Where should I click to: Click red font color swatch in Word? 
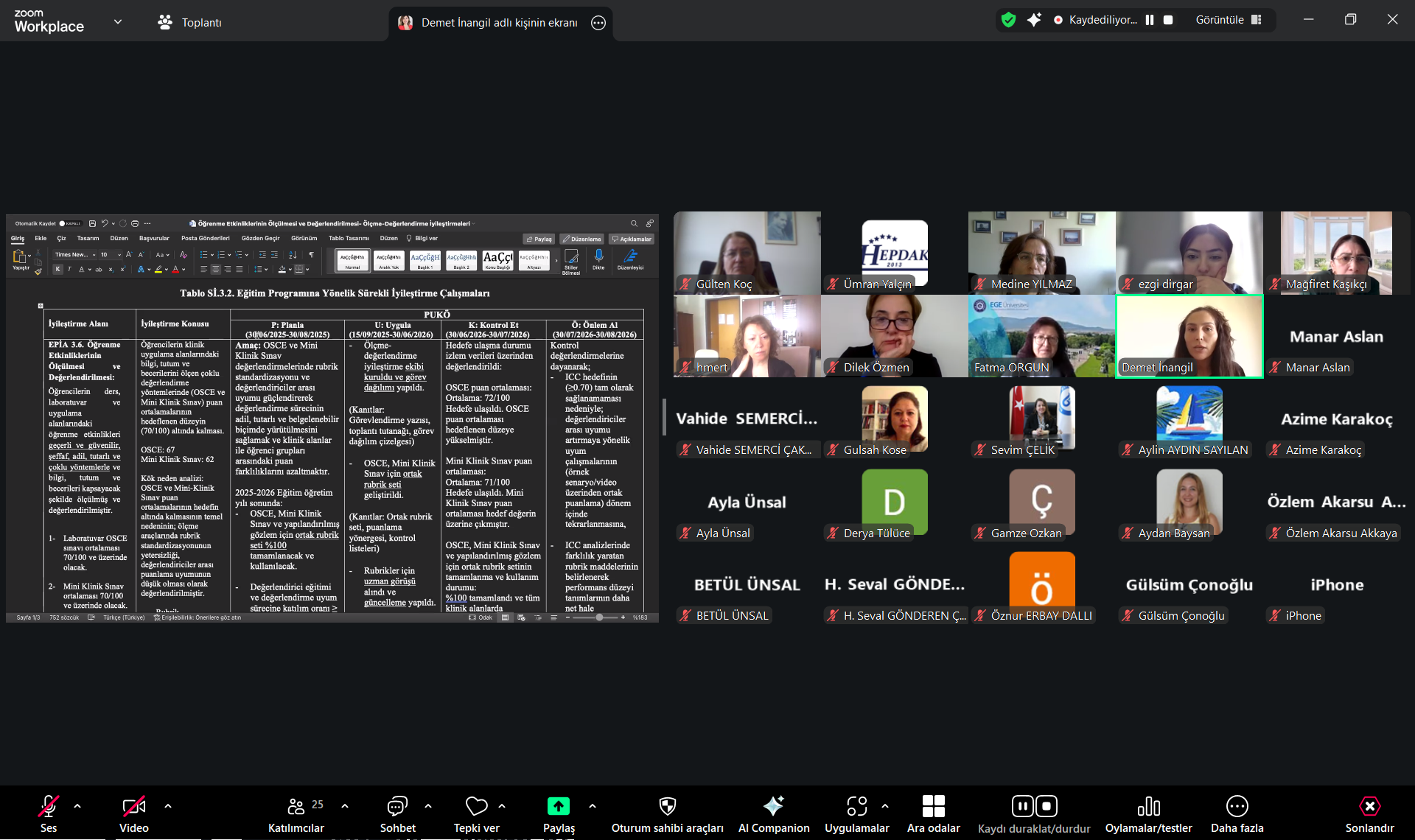pos(175,270)
